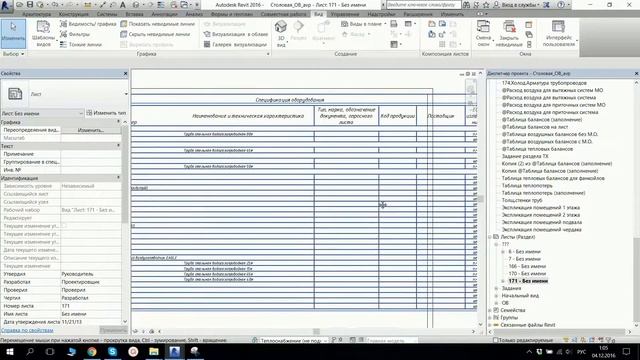Open Справка по свойствам link
Viewport: 640px width, 360px height.
point(27,330)
